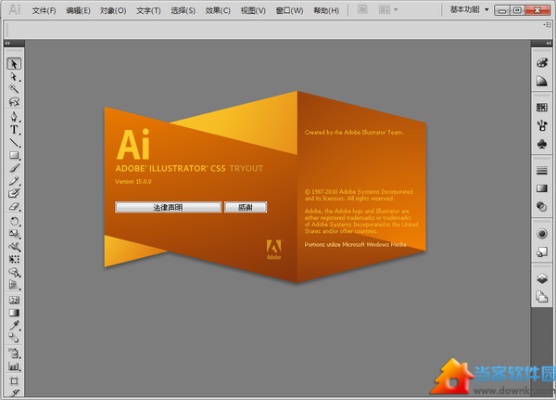Screen dimensions: 556x400
Task: Select the Gradient tool in toolbox
Action: point(14,313)
